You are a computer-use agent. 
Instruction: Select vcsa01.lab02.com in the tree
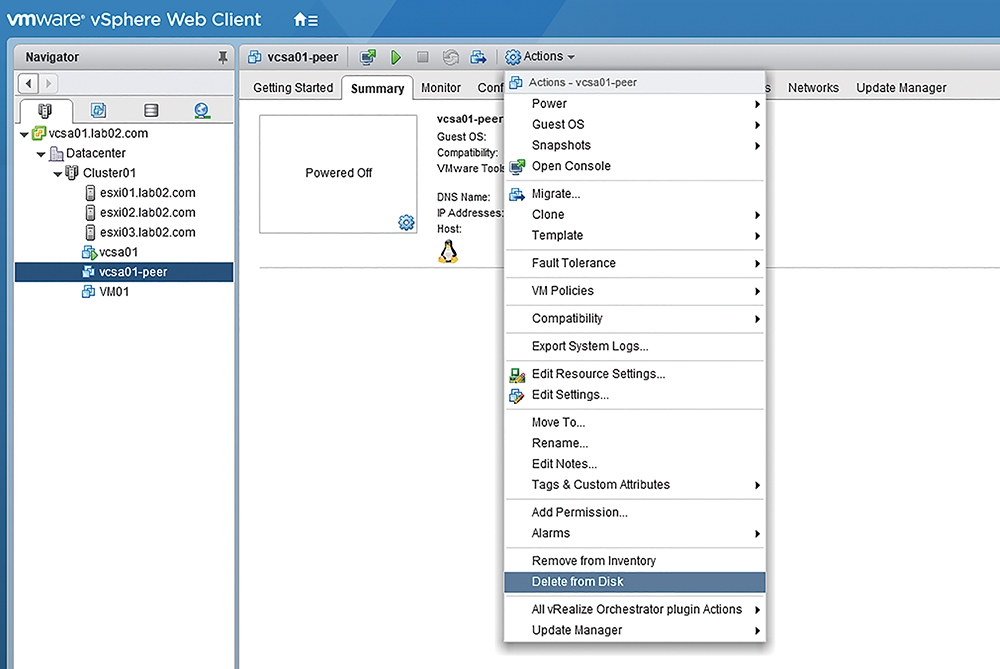point(98,134)
